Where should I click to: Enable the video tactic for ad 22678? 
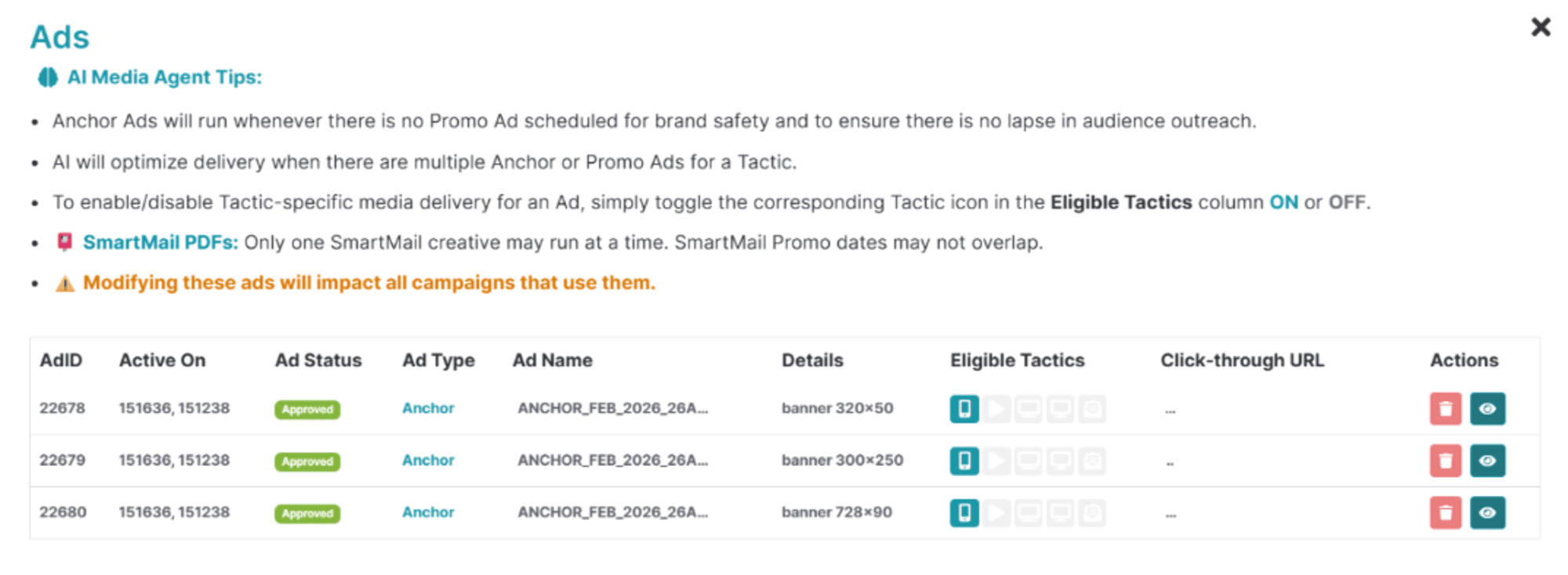pyautogui.click(x=996, y=409)
